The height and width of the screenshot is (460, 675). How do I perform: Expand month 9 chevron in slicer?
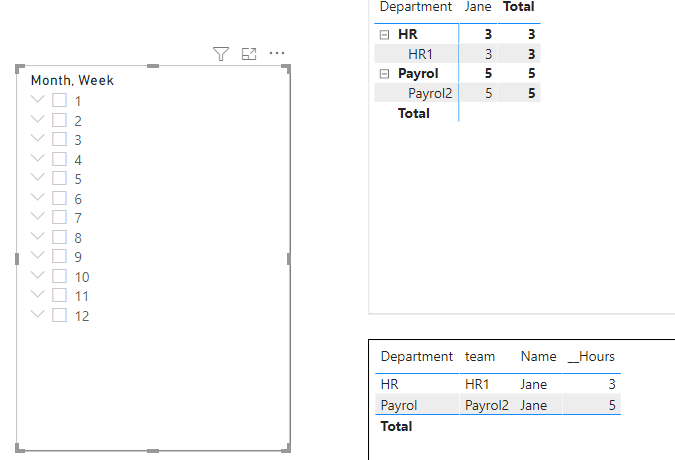pos(38,255)
